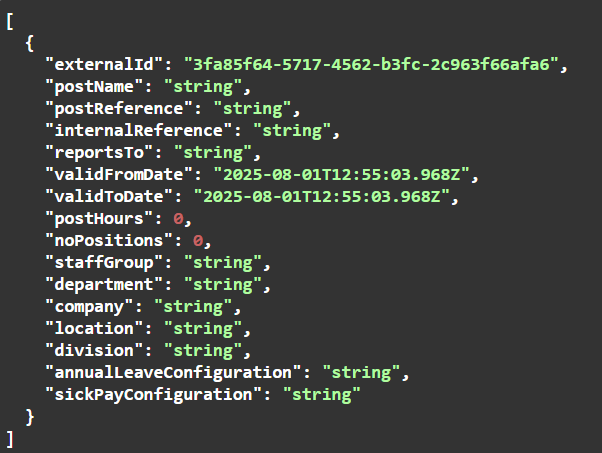Click the externalId UUID value
This screenshot has height=453, width=602.
coord(371,64)
